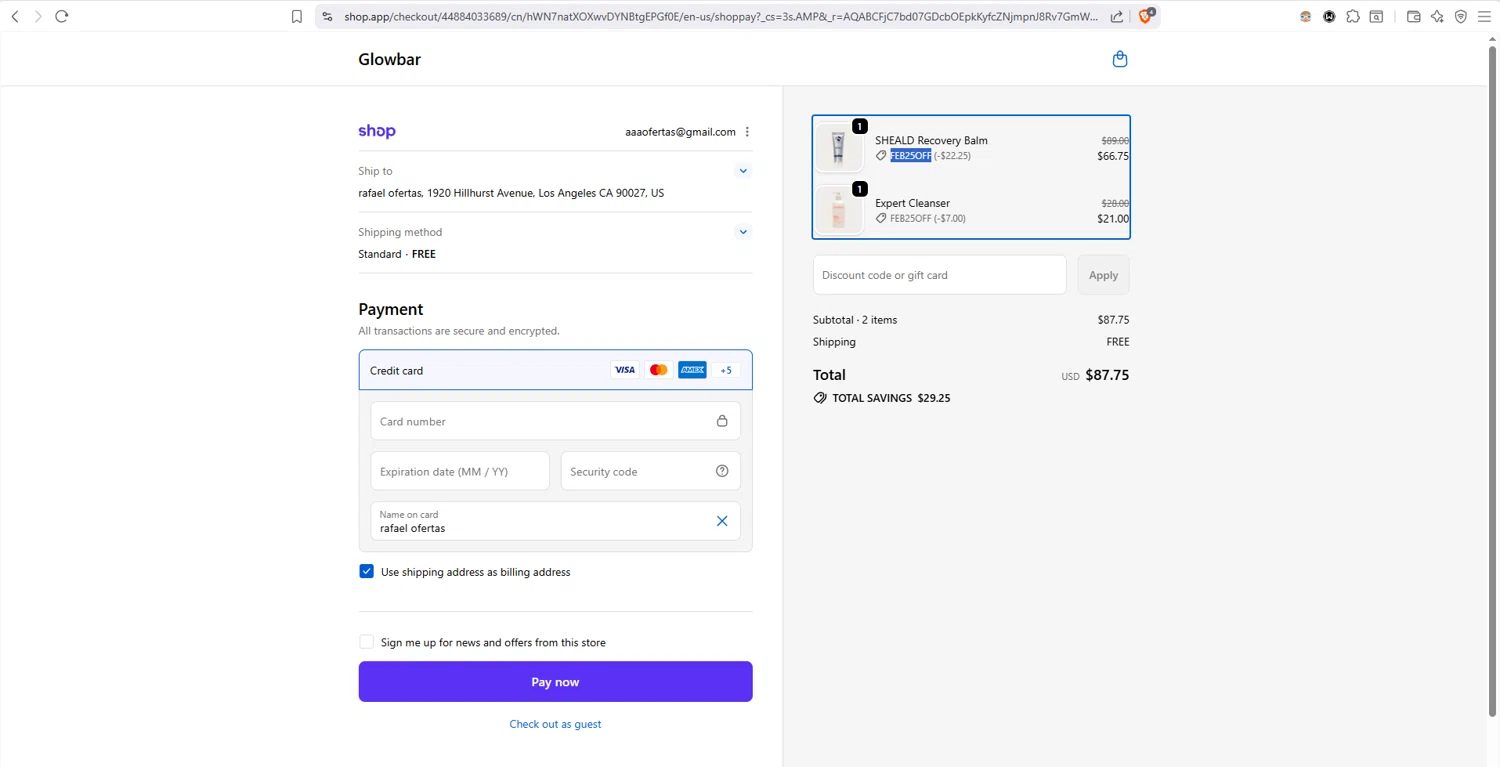This screenshot has height=767, width=1500.
Task: Open Leo AI sparkle icon
Action: [1437, 16]
